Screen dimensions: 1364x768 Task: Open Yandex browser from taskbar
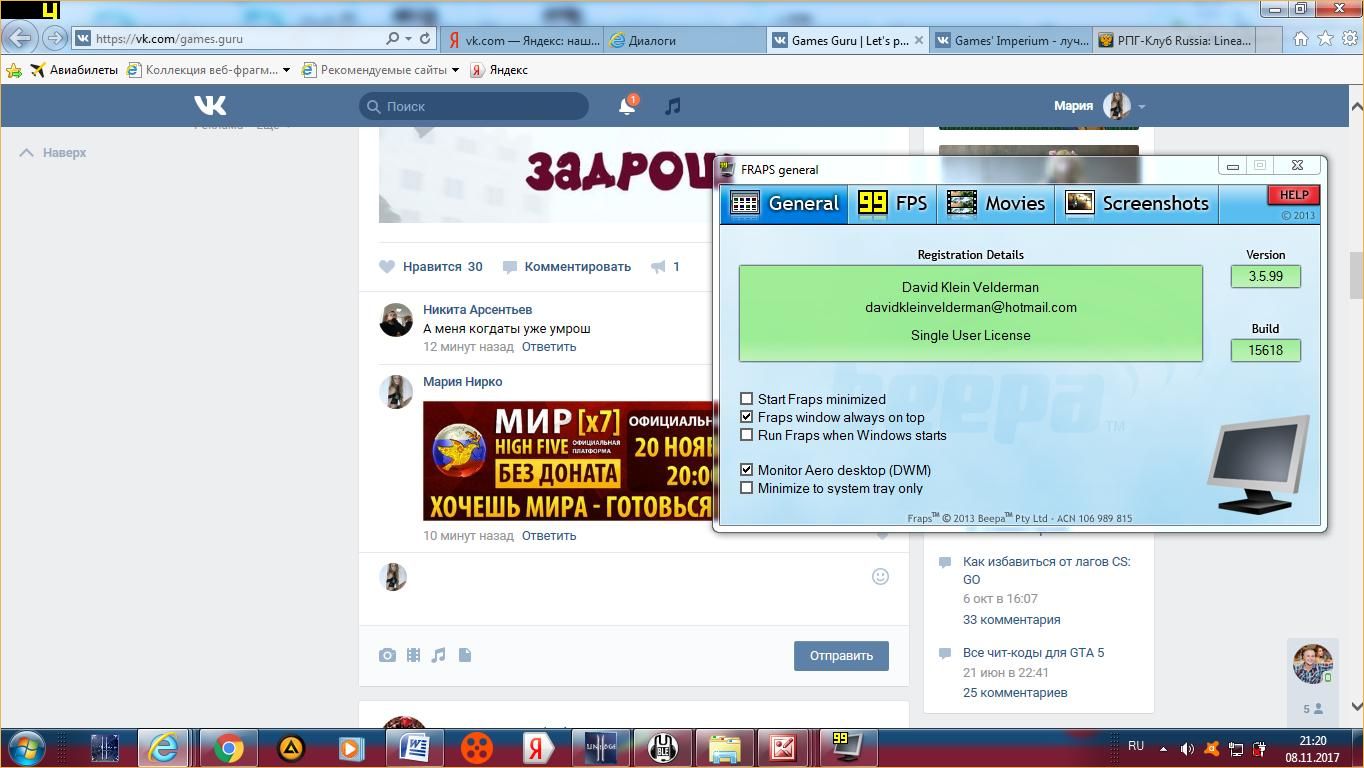538,748
